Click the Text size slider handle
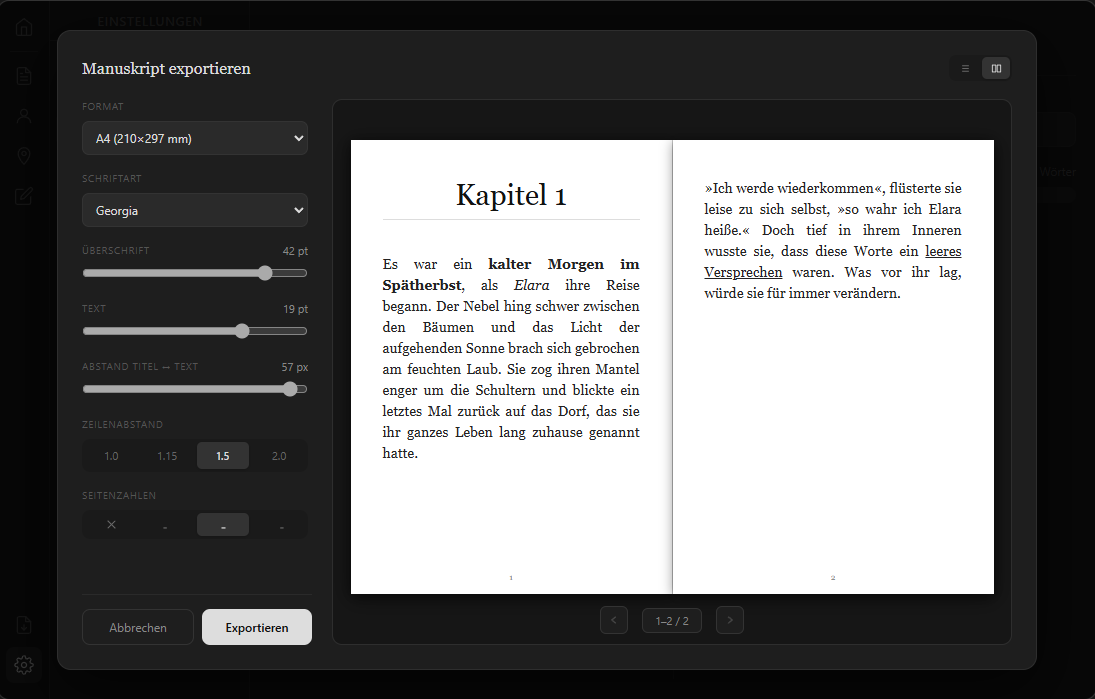 click(x=242, y=331)
